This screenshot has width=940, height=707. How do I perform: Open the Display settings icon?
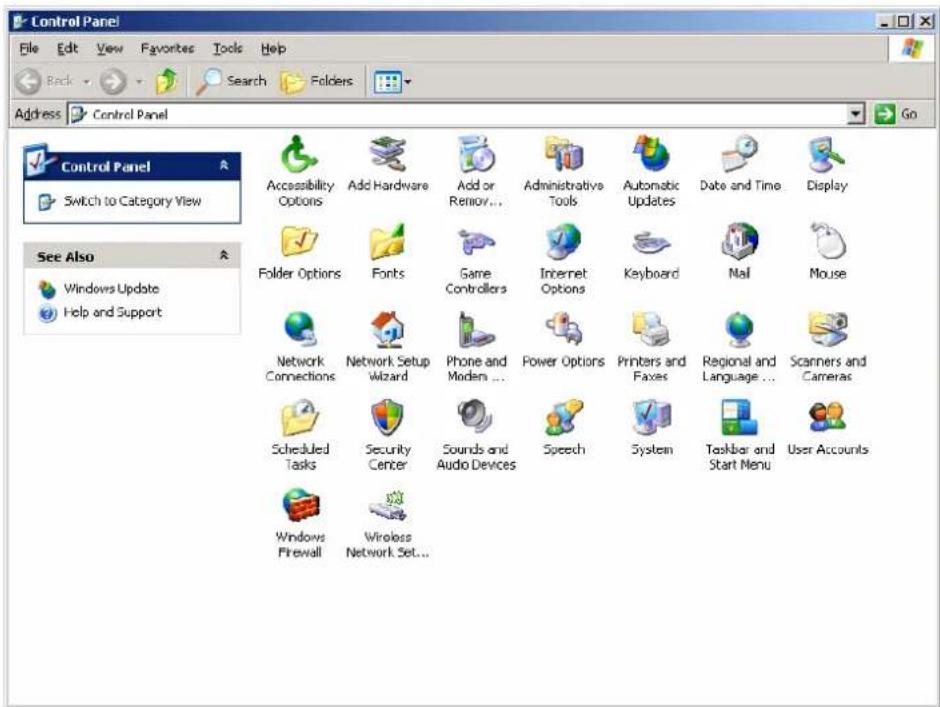(827, 155)
